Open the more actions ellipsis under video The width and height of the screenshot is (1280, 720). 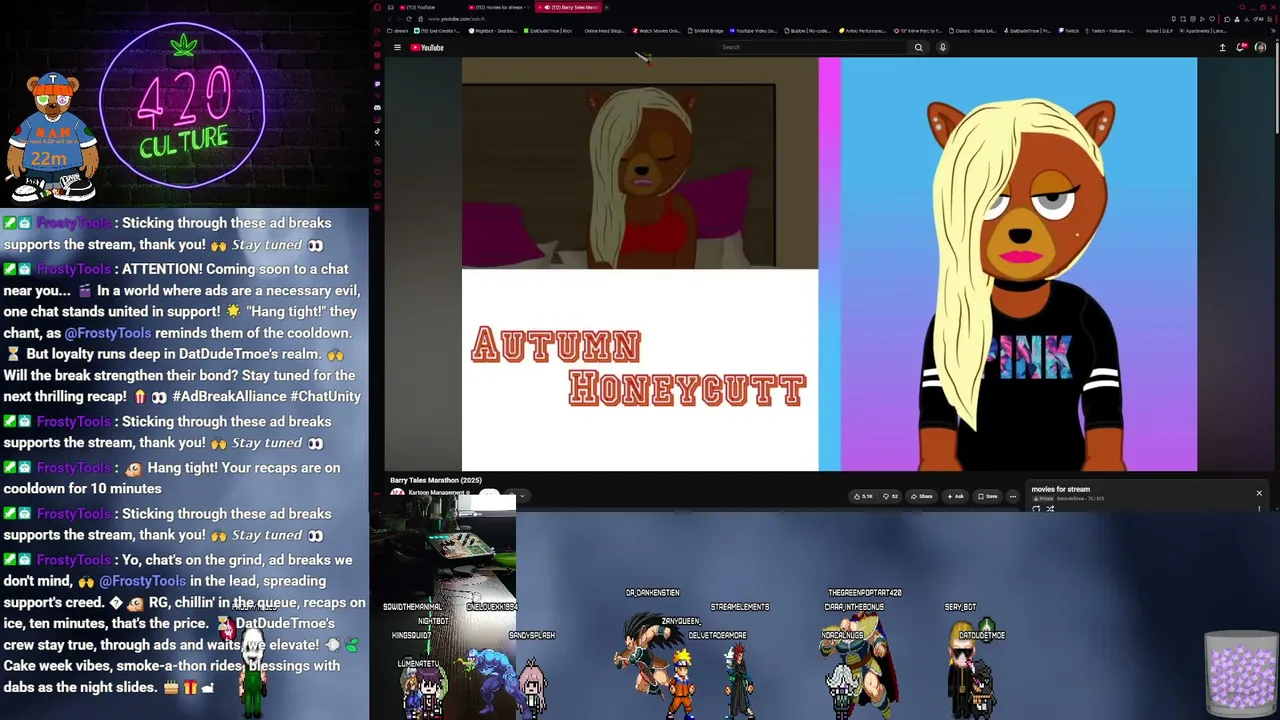(x=1012, y=496)
